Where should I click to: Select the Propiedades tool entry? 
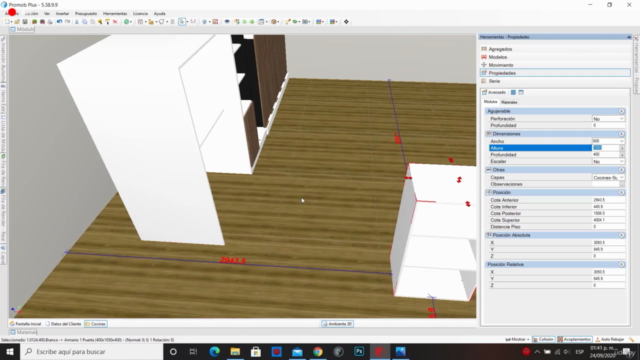(555, 73)
